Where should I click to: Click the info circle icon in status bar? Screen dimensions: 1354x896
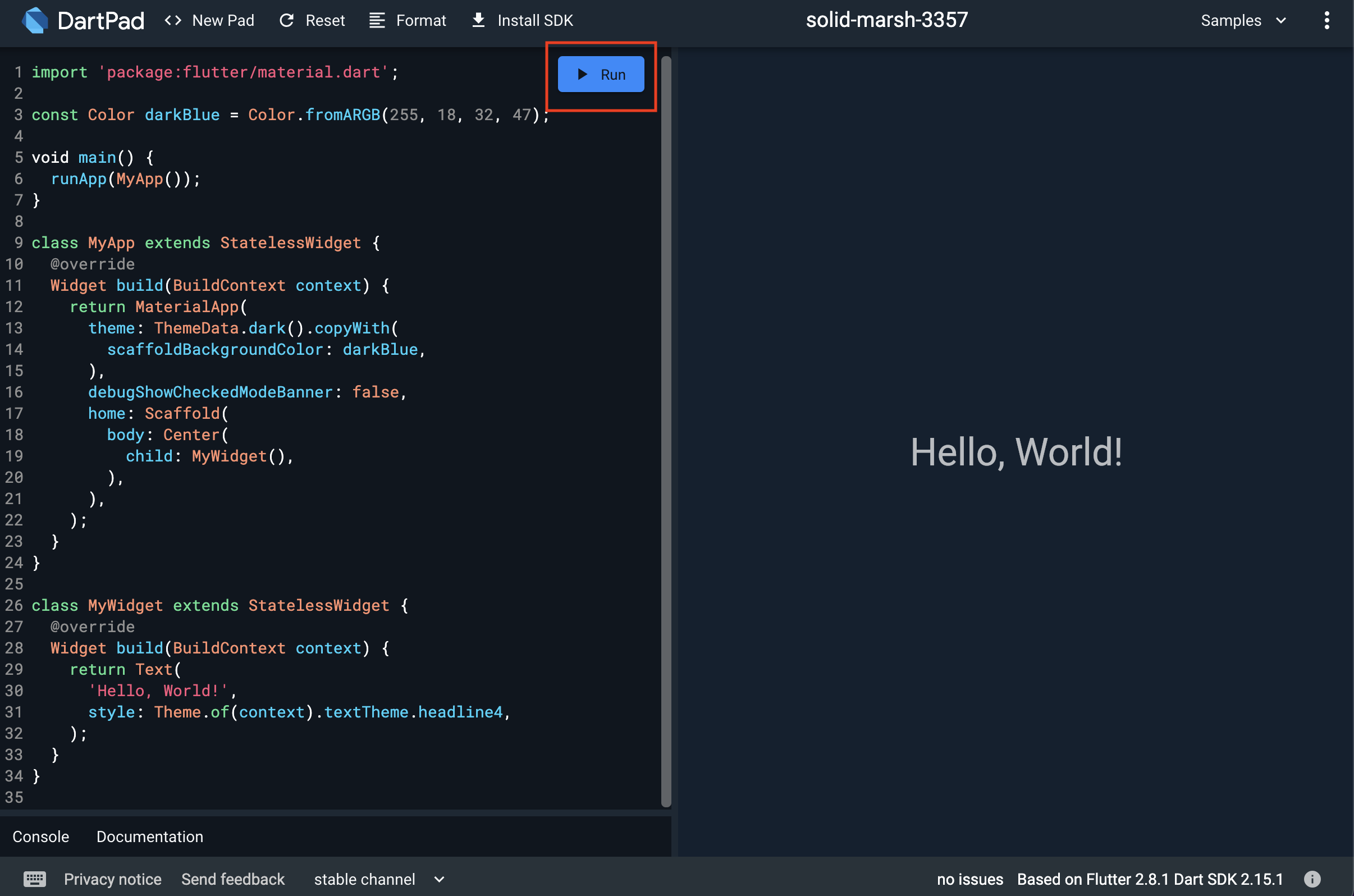coord(1312,879)
